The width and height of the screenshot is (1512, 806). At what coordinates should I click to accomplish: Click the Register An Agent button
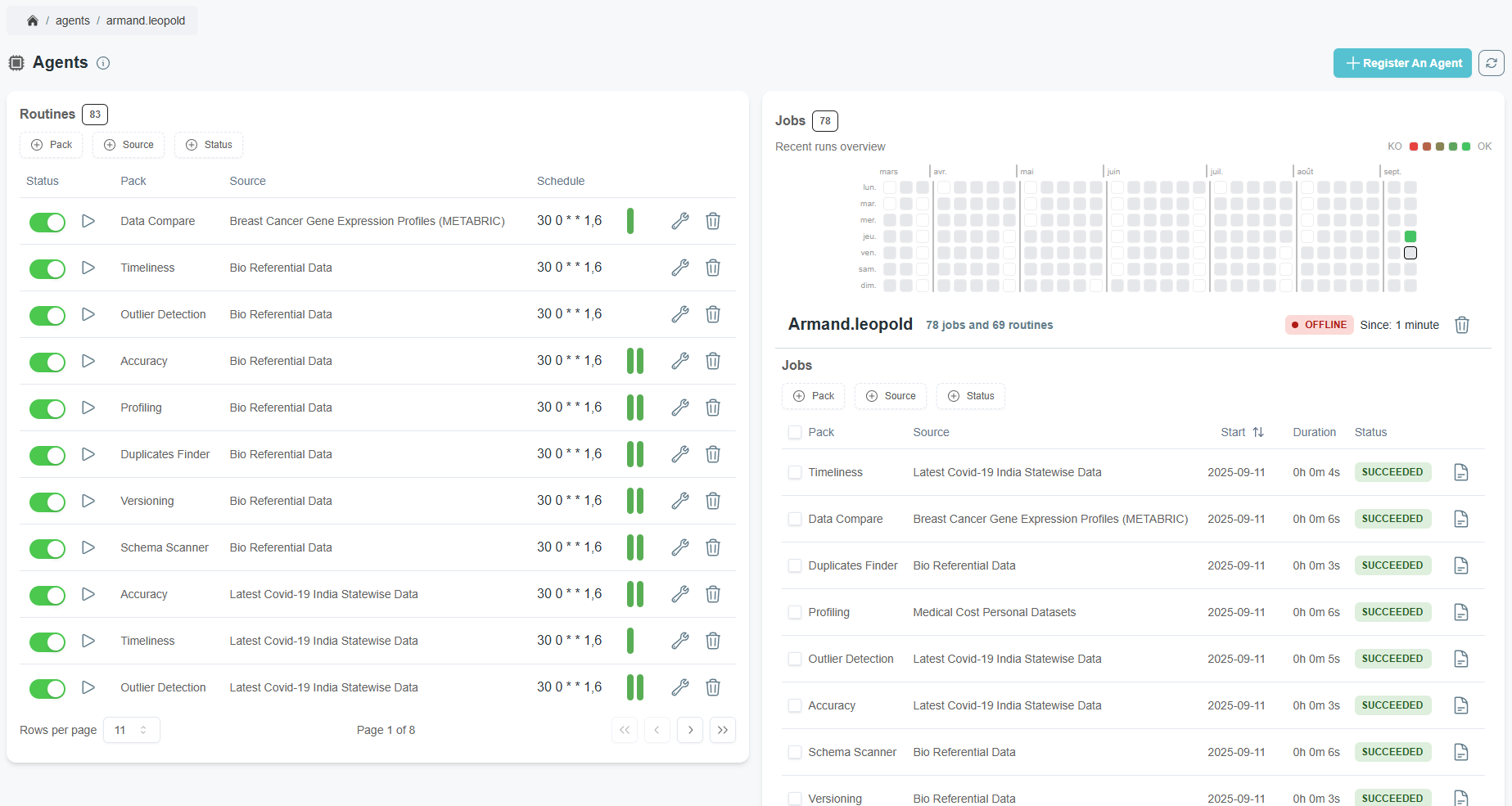coord(1401,63)
